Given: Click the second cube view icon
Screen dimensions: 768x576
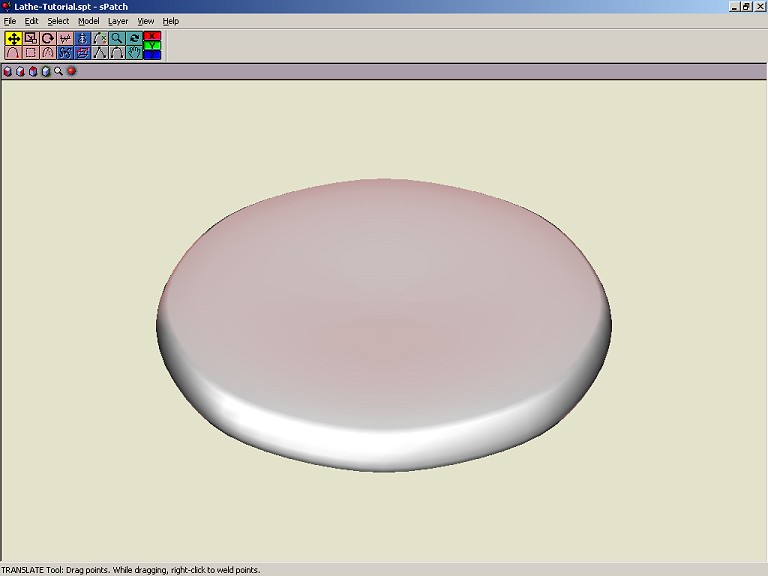Looking at the screenshot, I should [20, 72].
